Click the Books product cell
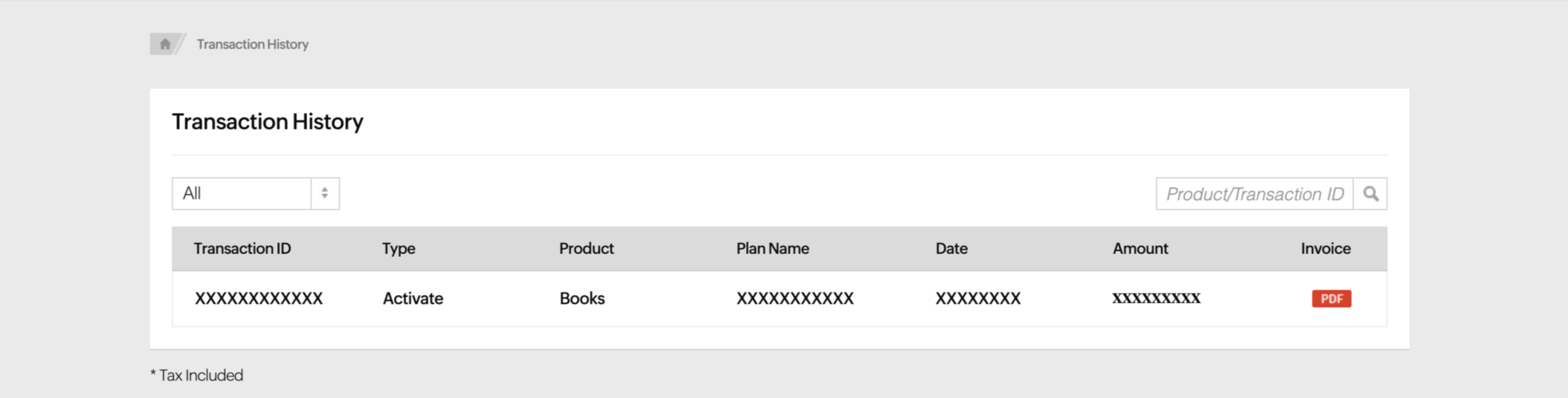This screenshot has height=398, width=1568. click(582, 298)
